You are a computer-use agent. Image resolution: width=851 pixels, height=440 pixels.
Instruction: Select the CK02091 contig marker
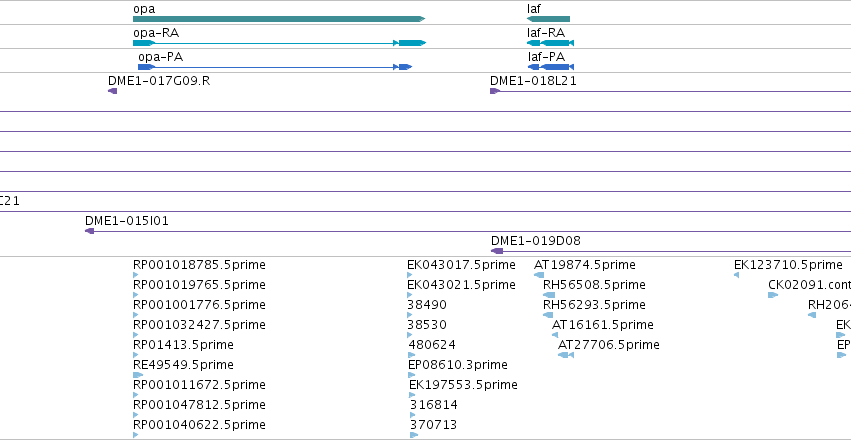(773, 295)
